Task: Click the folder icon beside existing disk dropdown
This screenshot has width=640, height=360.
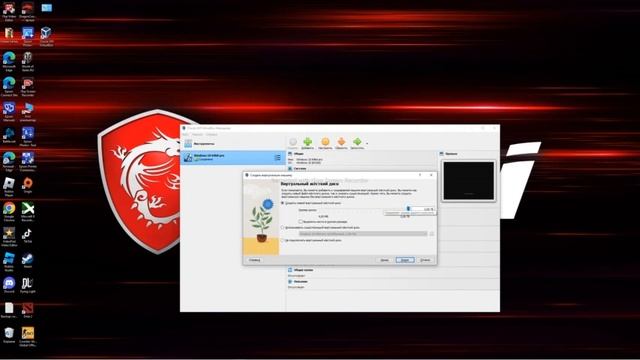Action: point(431,234)
